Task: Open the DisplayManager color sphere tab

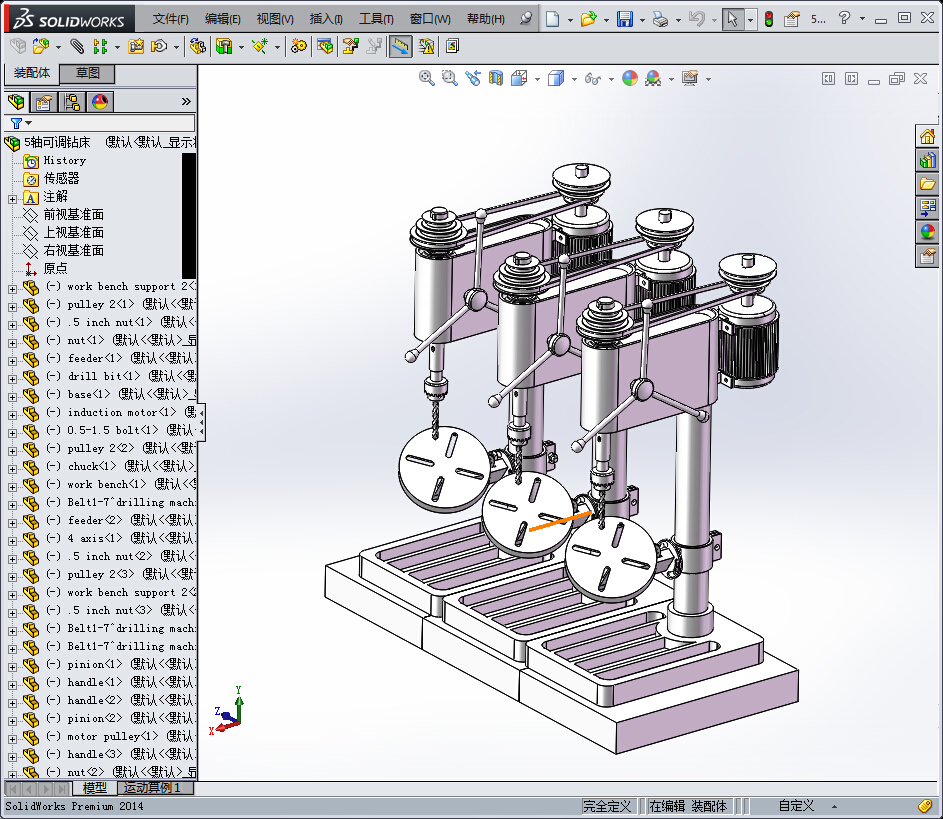Action: coord(100,101)
